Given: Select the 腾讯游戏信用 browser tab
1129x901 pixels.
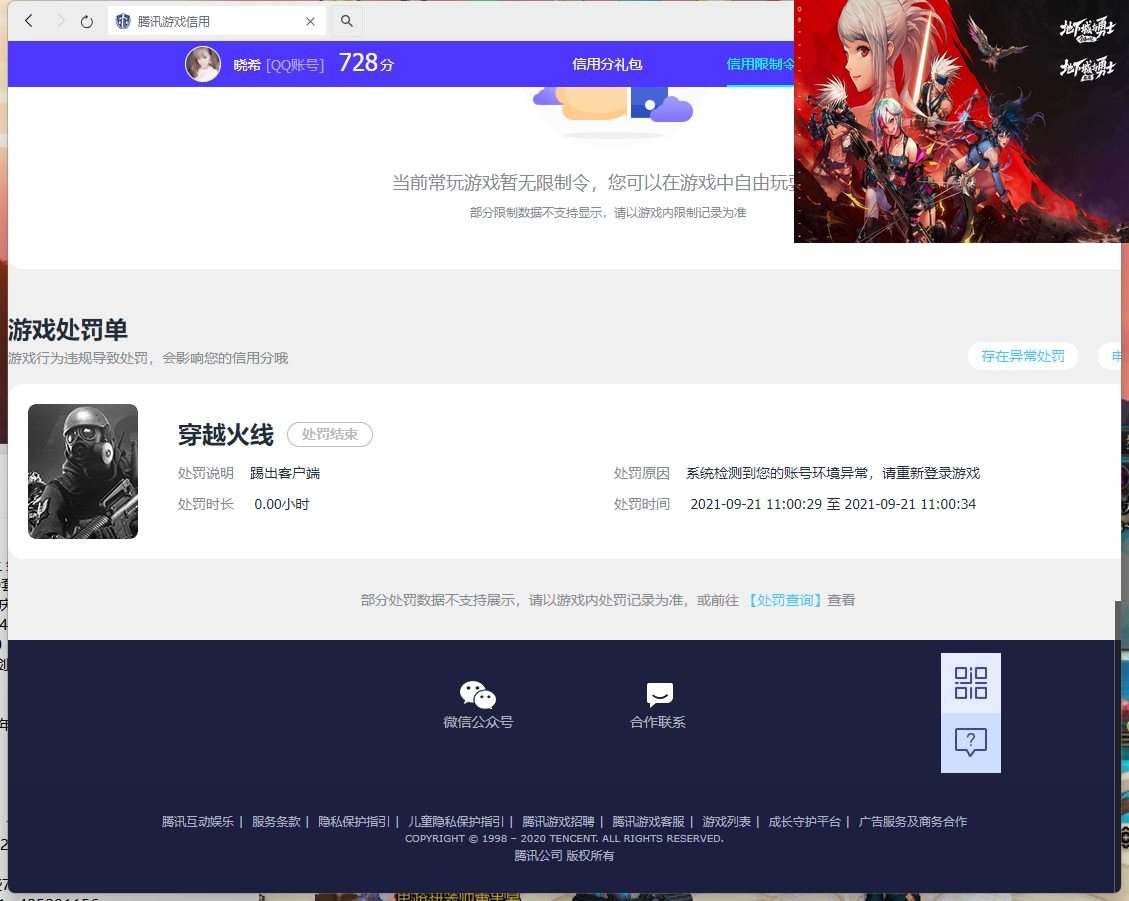Looking at the screenshot, I should tap(216, 22).
